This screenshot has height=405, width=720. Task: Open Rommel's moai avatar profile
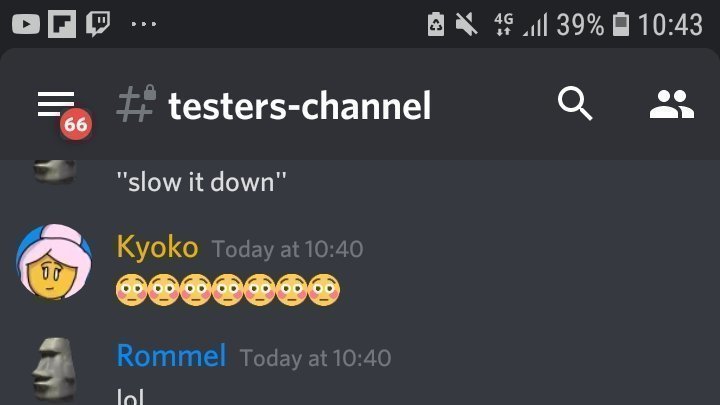pos(54,370)
